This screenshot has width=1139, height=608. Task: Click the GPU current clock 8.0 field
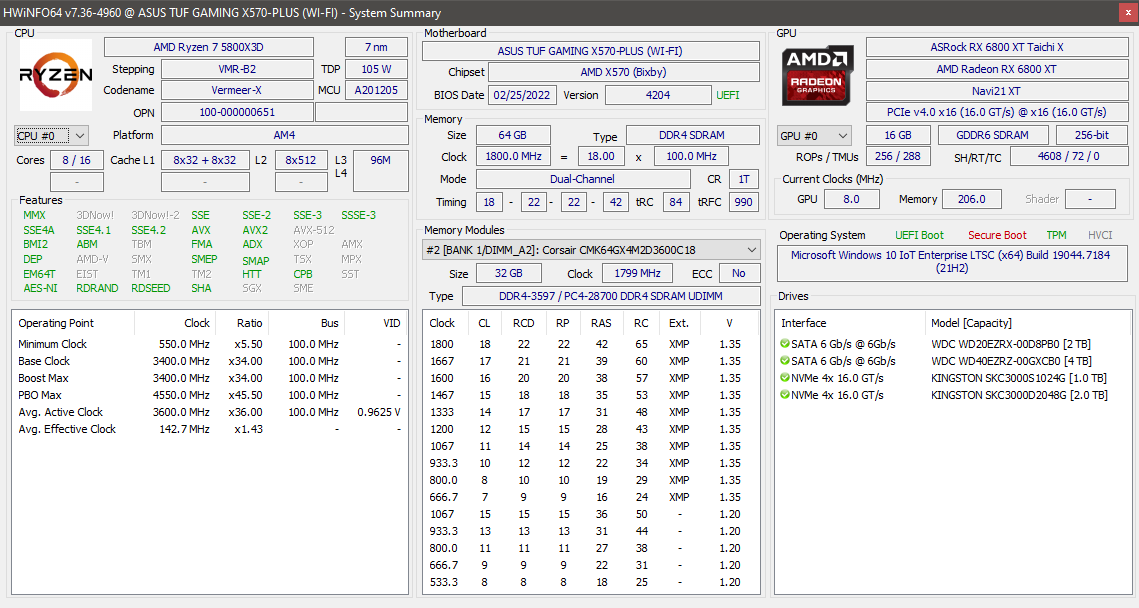tap(851, 199)
